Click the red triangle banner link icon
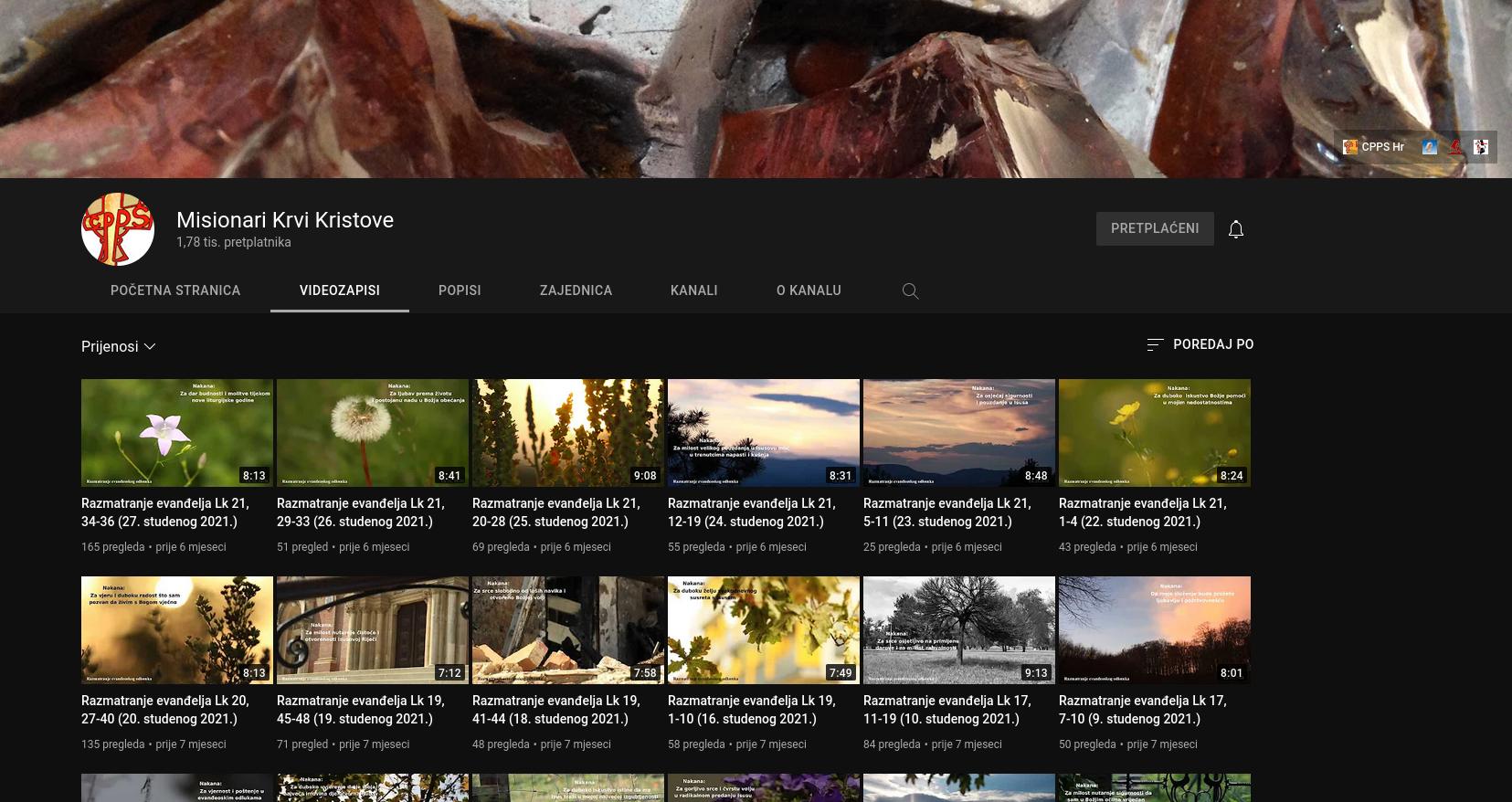This screenshot has width=1512, height=802. coord(1455,147)
